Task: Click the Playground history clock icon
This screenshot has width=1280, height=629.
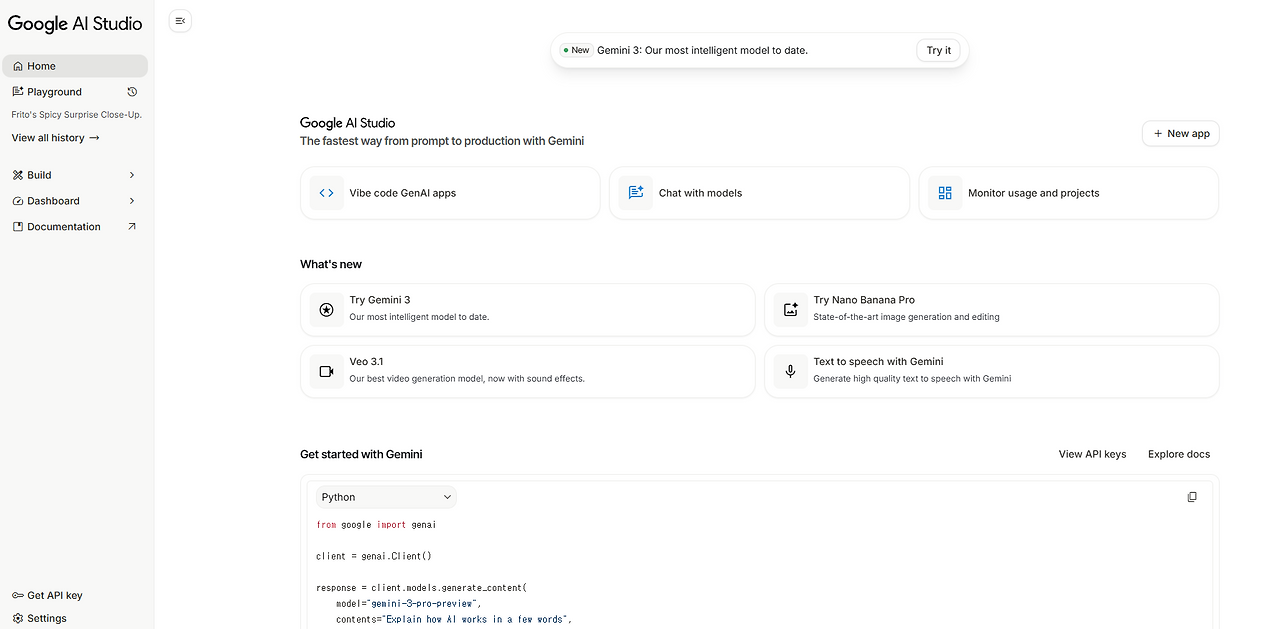Action: [132, 92]
